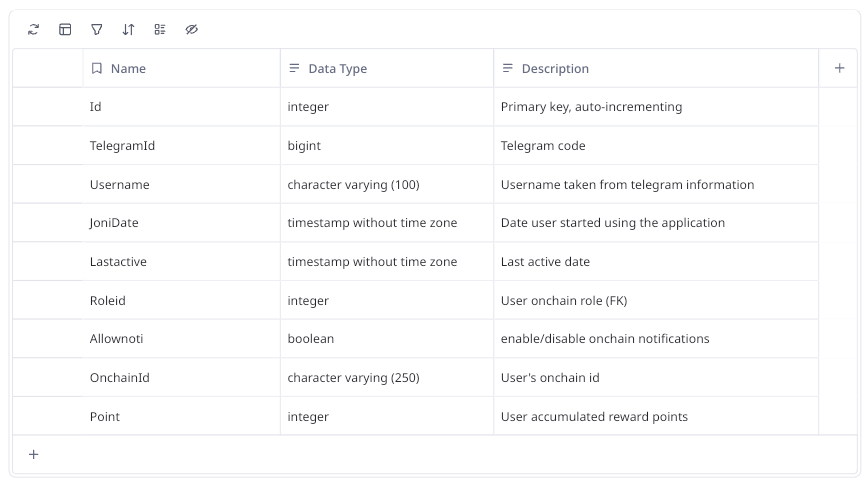Click the group-by list icon

160,30
